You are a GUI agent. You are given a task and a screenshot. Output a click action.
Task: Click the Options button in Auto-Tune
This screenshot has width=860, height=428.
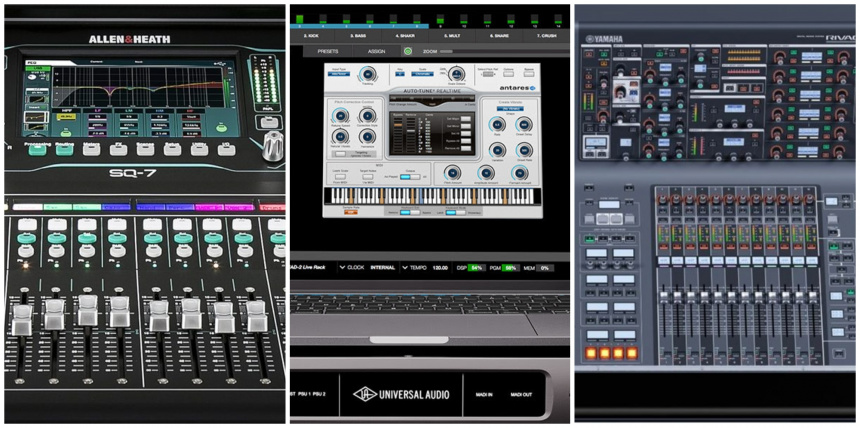tap(508, 74)
